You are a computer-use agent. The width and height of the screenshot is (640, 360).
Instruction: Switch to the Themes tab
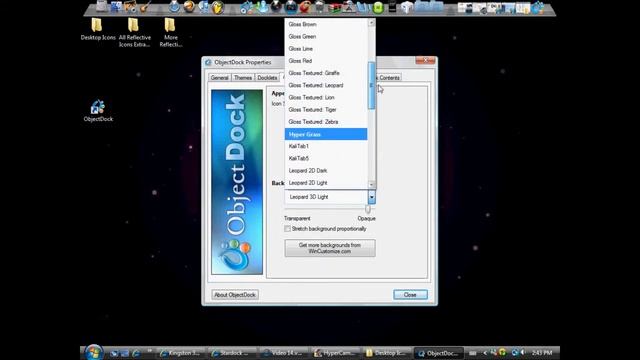243,78
